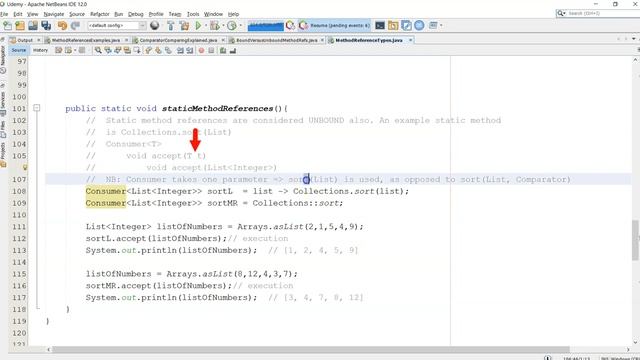Switch editor to Source view
The height and width of the screenshot is (360, 640).
pos(18,50)
